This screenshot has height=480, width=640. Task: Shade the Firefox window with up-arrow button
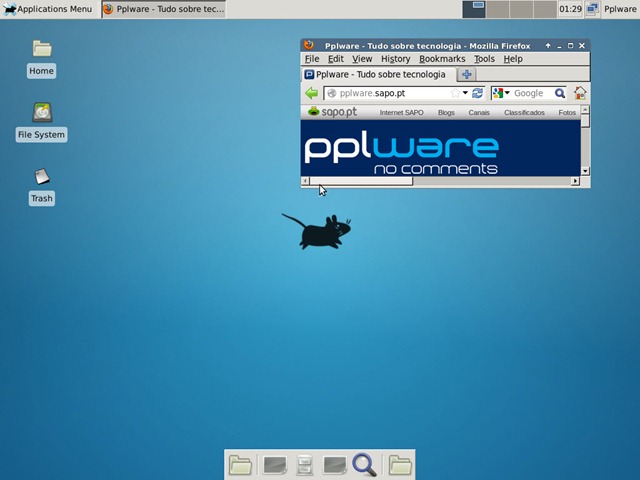point(548,46)
